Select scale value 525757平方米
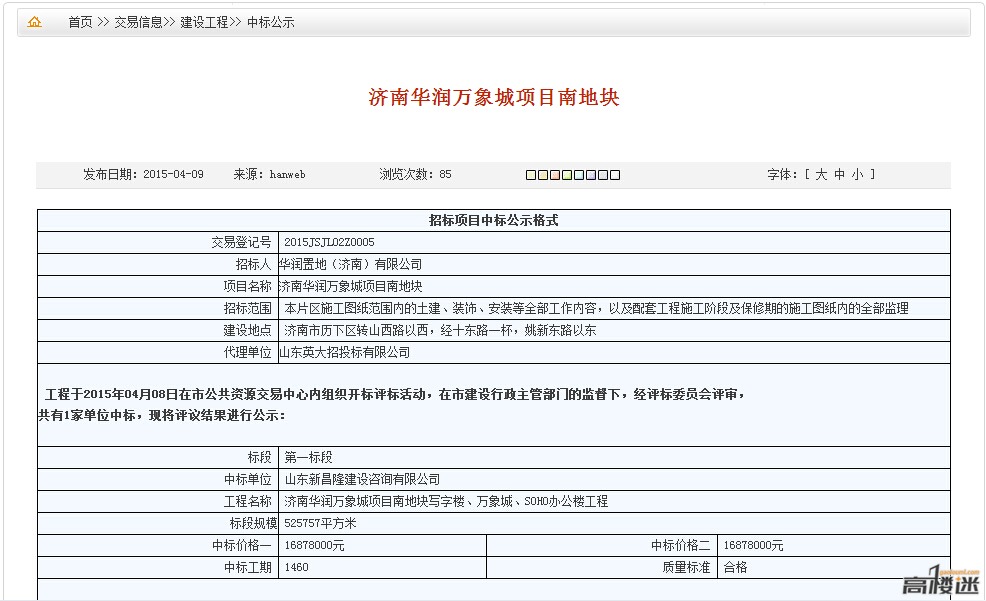This screenshot has width=986, height=601. tap(320, 523)
